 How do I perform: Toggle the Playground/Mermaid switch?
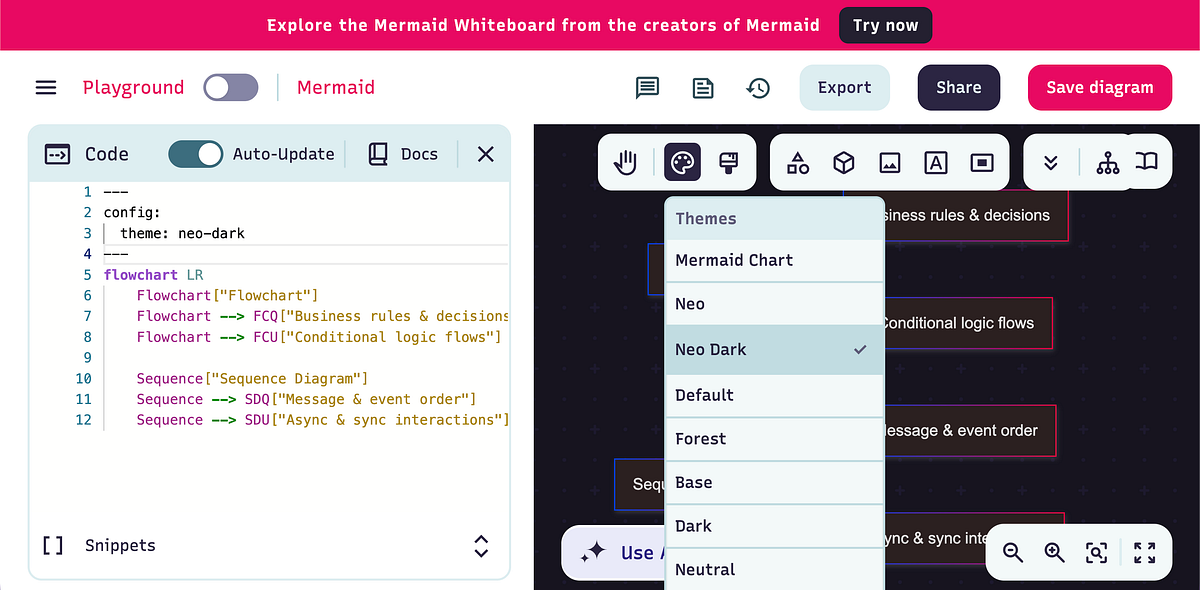point(231,88)
